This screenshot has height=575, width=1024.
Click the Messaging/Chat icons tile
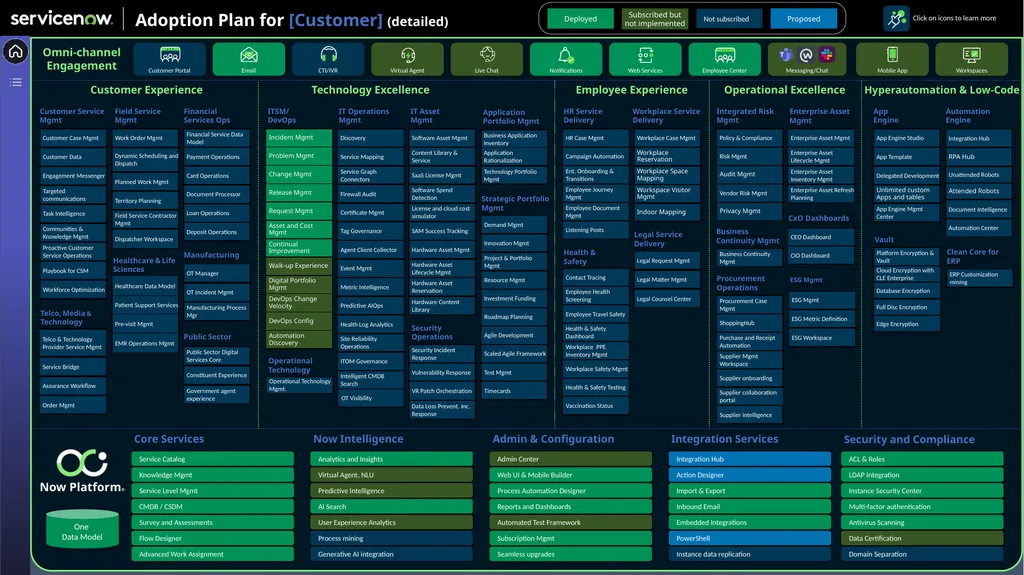tap(807, 59)
